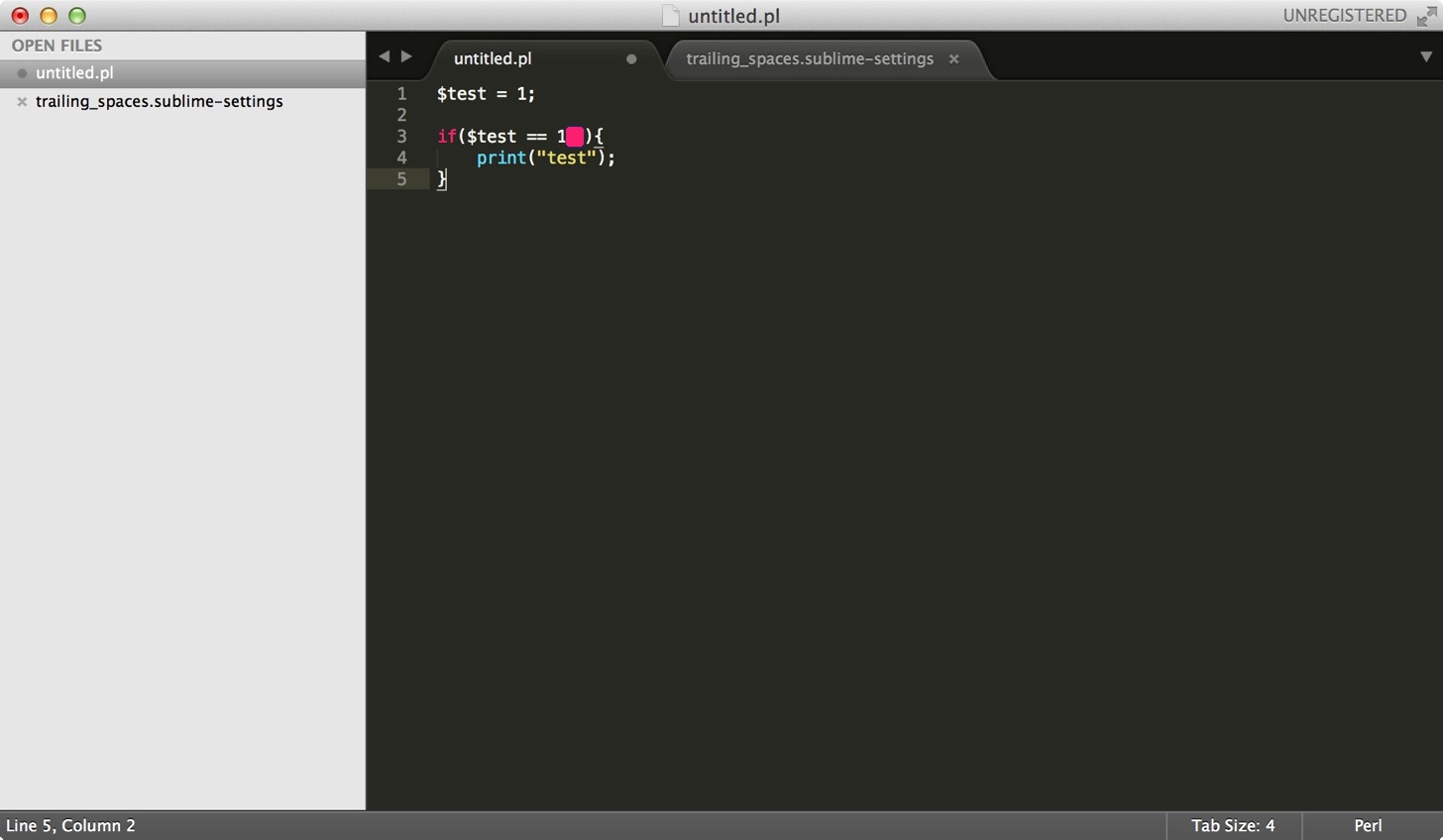Close the trailing_spaces.sublime-settings tab

click(x=954, y=59)
